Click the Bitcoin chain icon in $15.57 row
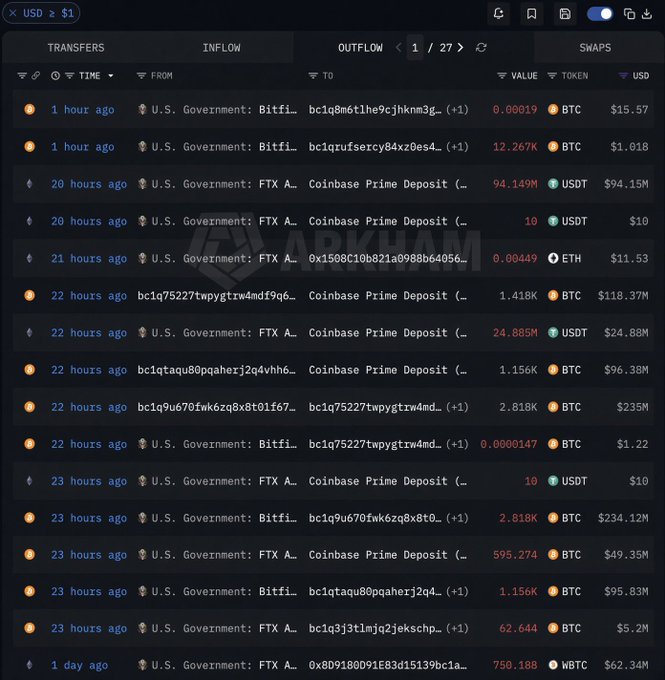Viewport: 665px width, 680px height. pyautogui.click(x=29, y=109)
